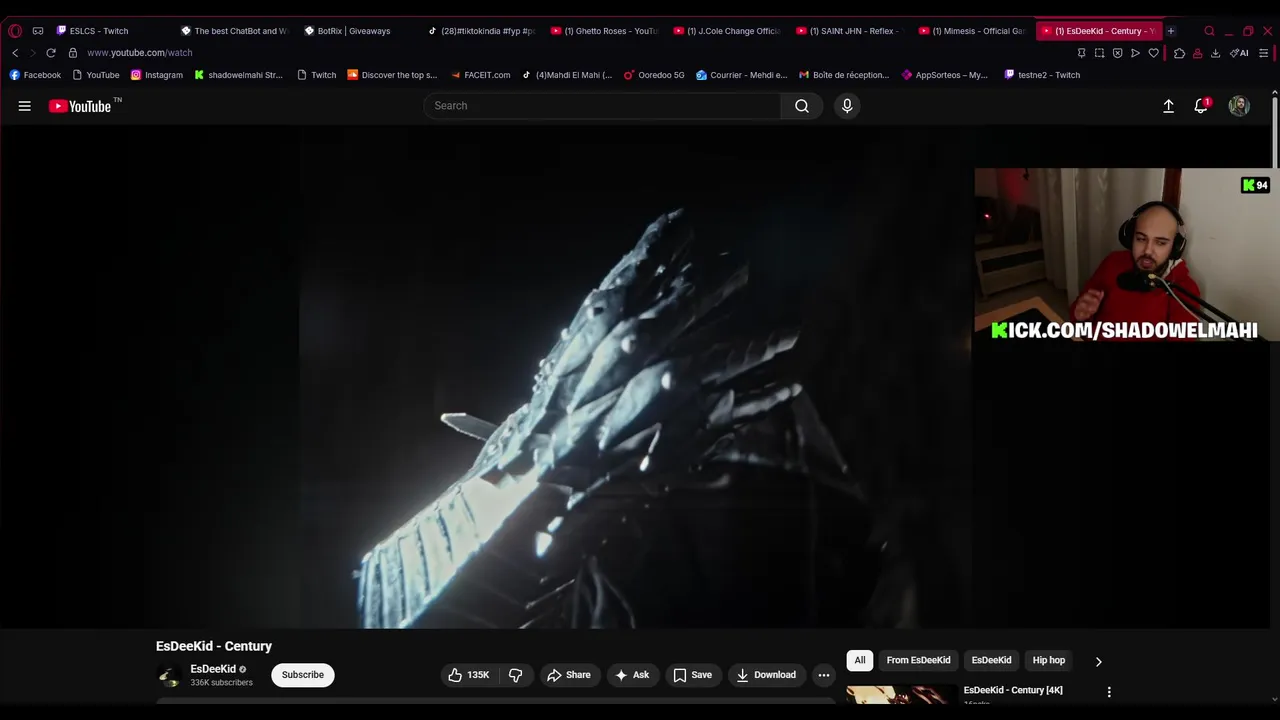Image resolution: width=1280 pixels, height=720 pixels.
Task: Switch to Mimesis Official tab
Action: click(973, 31)
